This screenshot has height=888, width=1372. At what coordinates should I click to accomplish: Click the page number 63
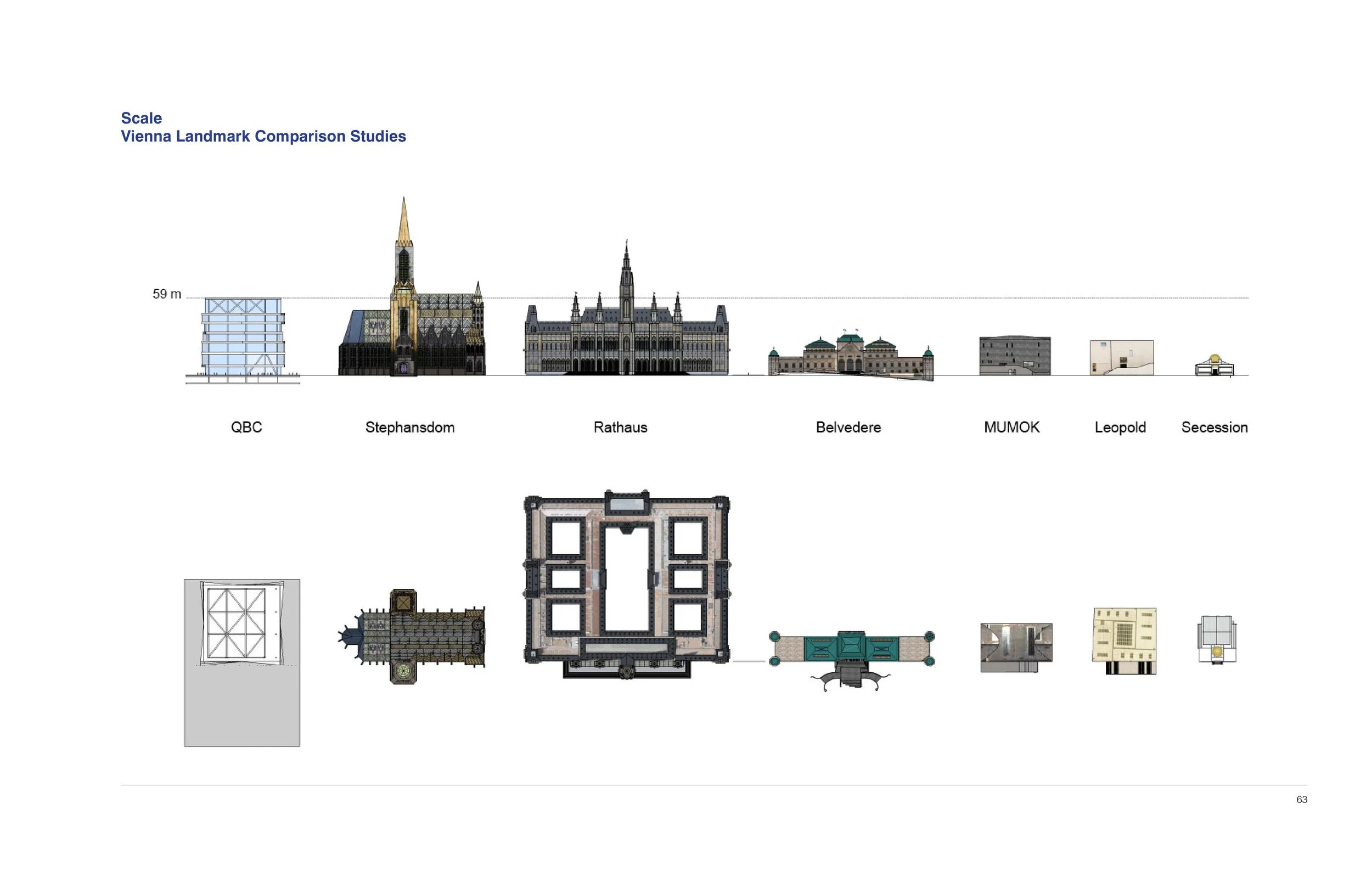[1301, 799]
